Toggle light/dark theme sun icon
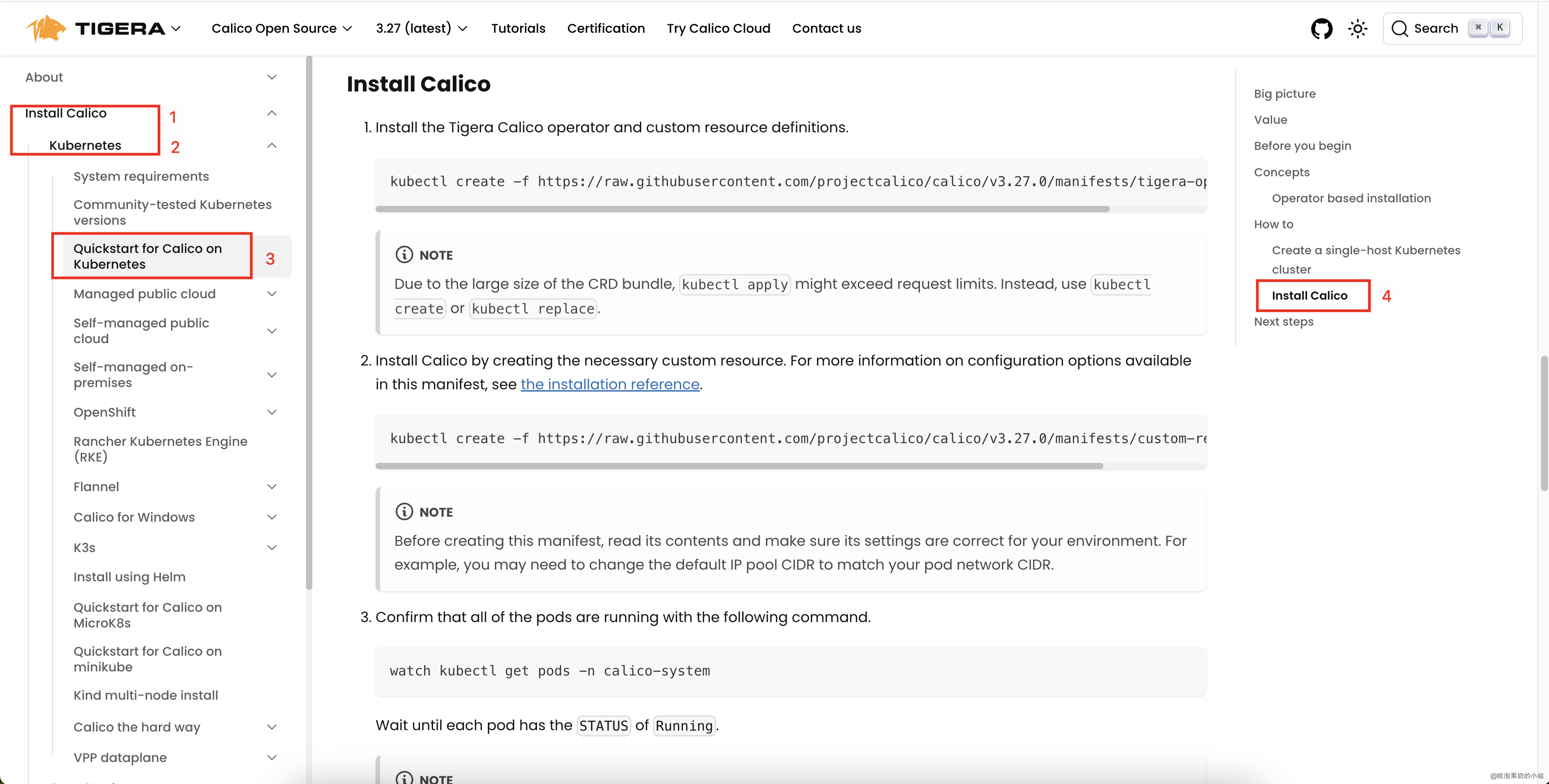1549x784 pixels. point(1358,28)
